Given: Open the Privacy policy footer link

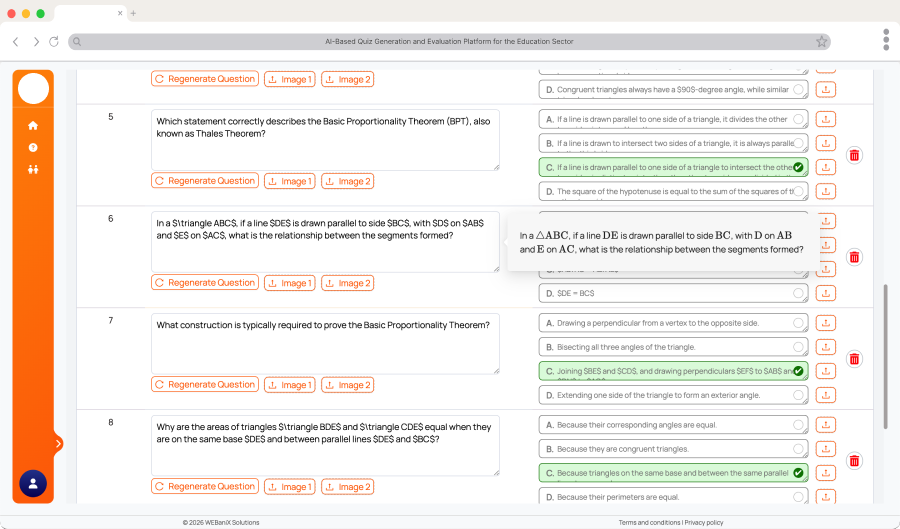Looking at the screenshot, I should 704,522.
